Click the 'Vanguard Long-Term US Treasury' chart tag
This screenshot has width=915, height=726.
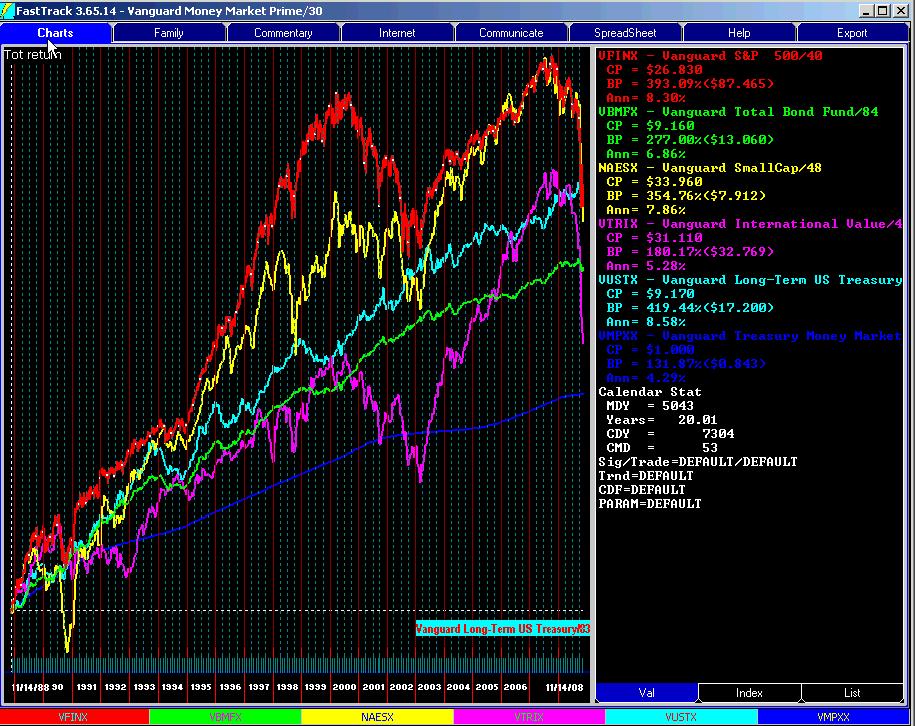click(502, 629)
